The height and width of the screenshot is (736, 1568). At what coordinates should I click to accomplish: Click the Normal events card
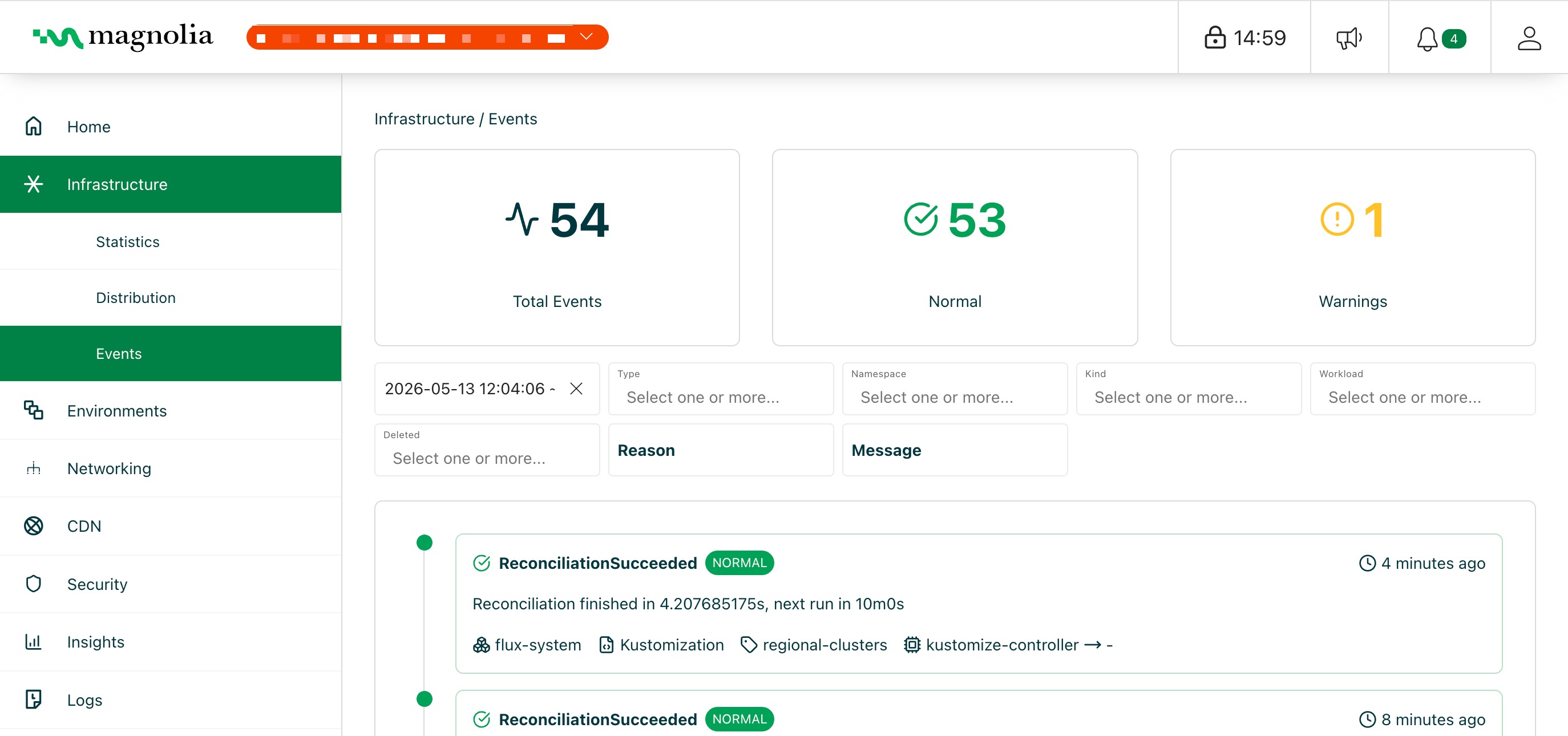click(x=955, y=248)
